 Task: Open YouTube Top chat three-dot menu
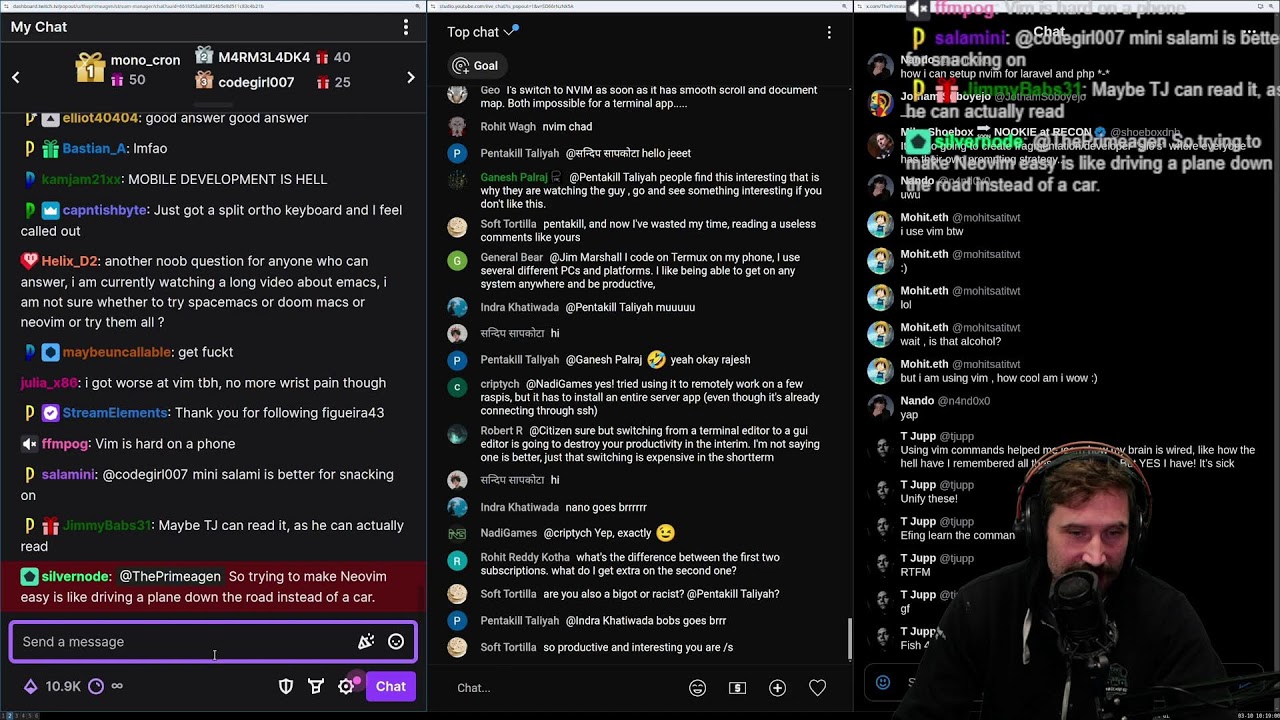coord(829,33)
